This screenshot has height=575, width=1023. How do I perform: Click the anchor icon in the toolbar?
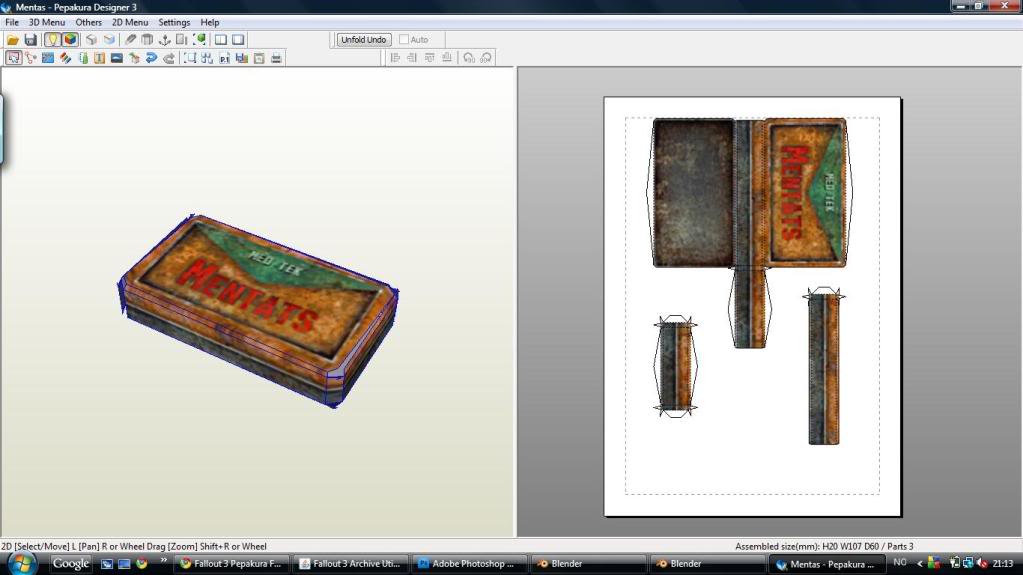pos(165,40)
